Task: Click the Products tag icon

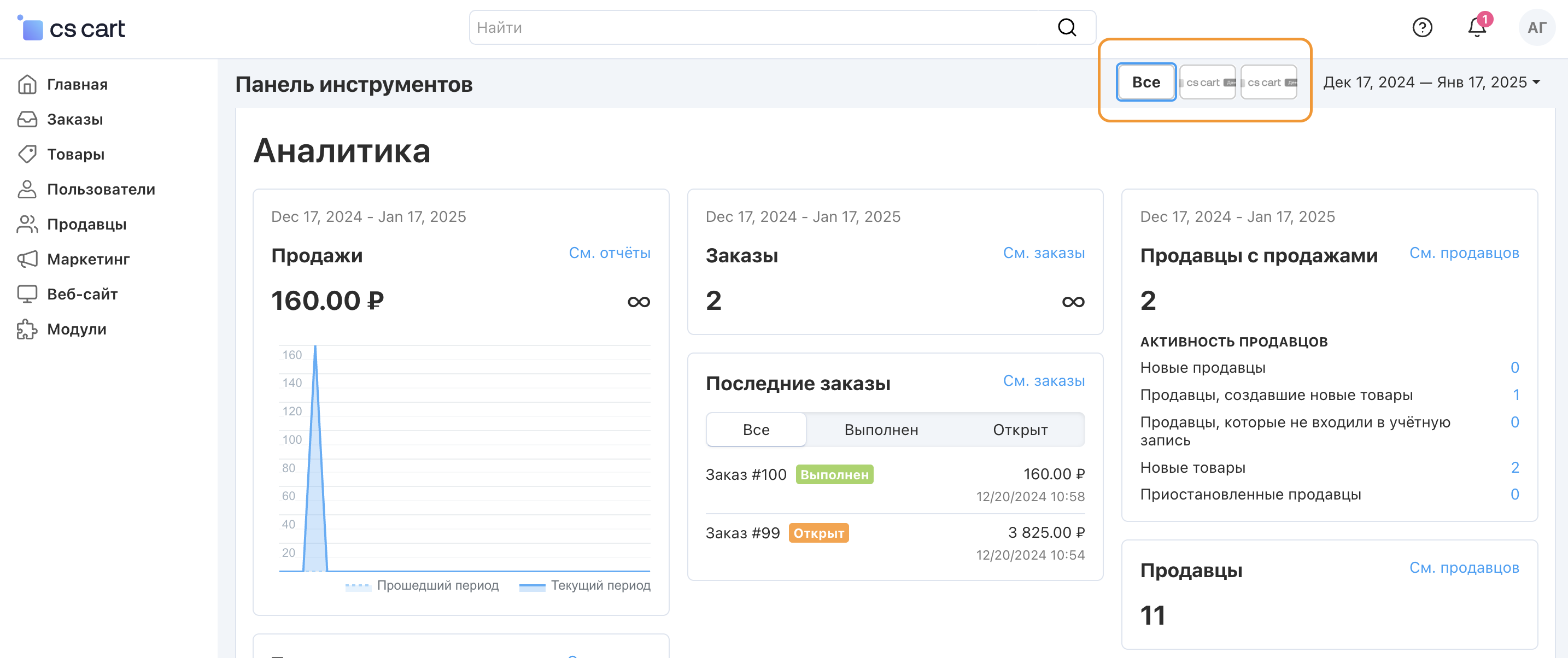Action: click(27, 154)
